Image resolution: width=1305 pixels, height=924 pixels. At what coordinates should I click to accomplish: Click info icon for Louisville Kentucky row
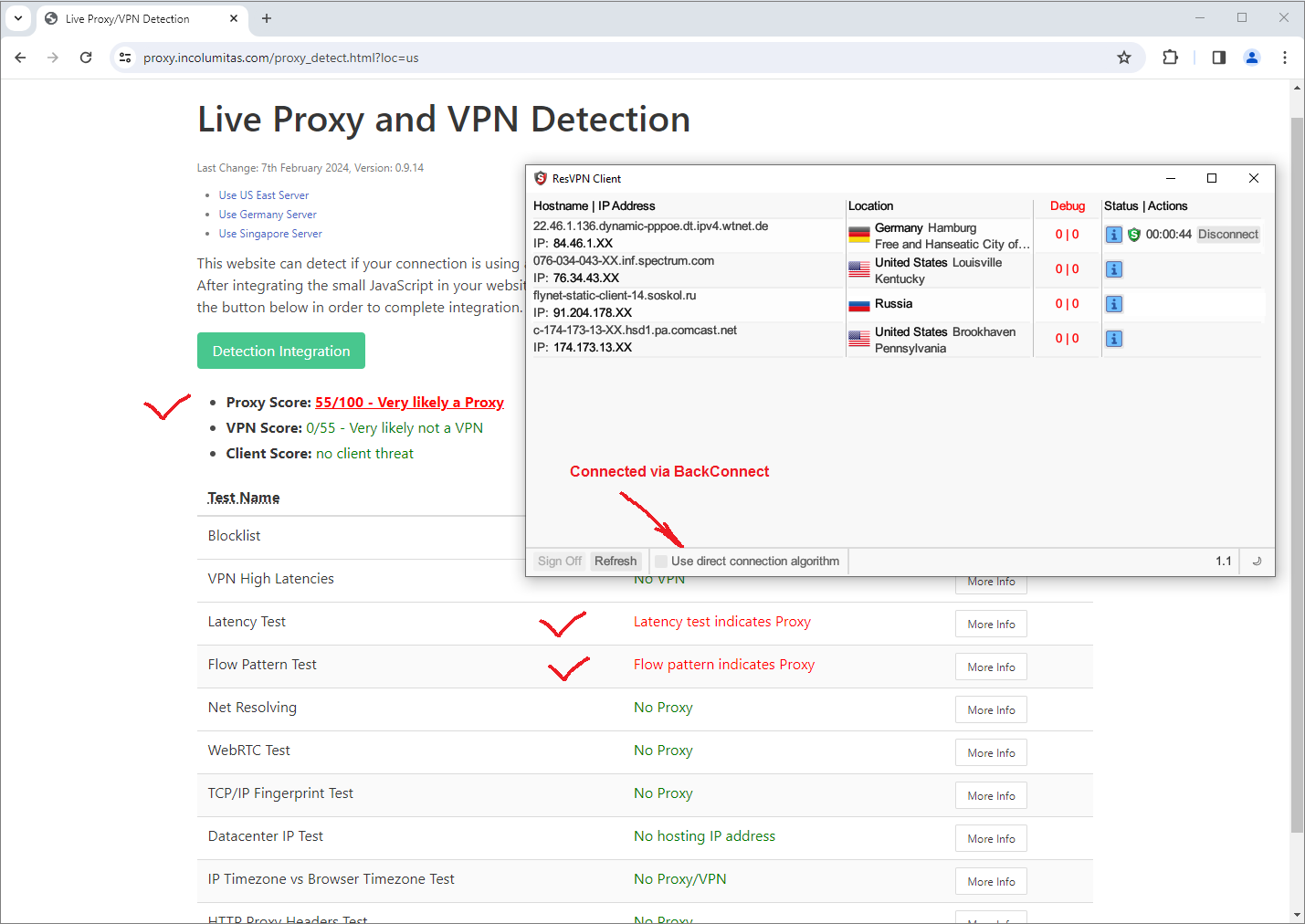pos(1114,269)
